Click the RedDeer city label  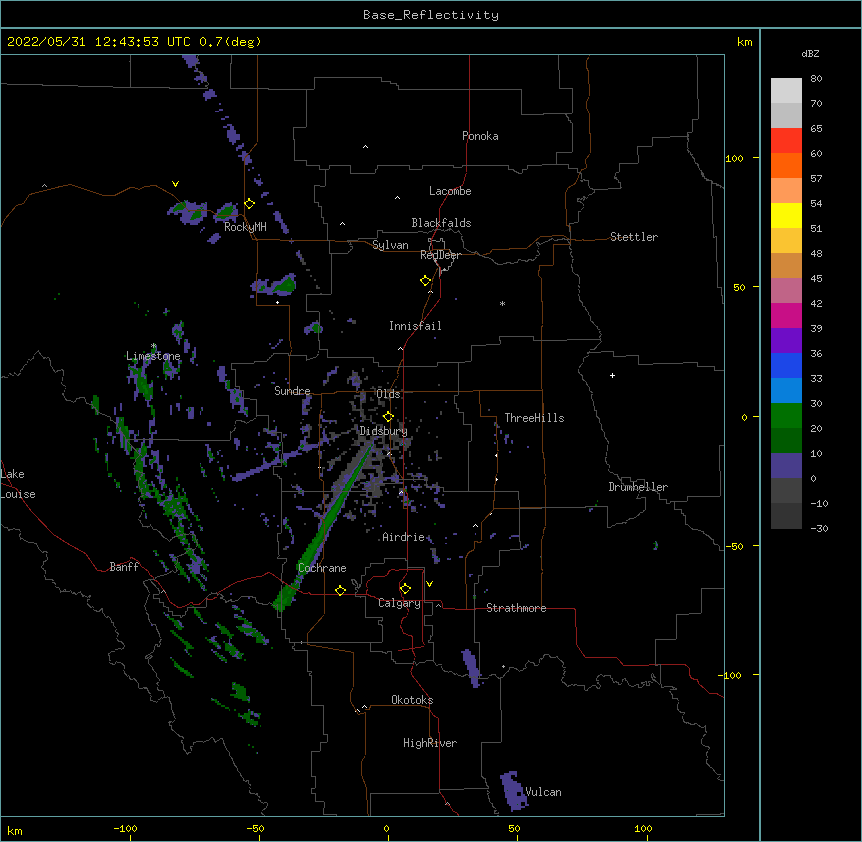tap(440, 255)
